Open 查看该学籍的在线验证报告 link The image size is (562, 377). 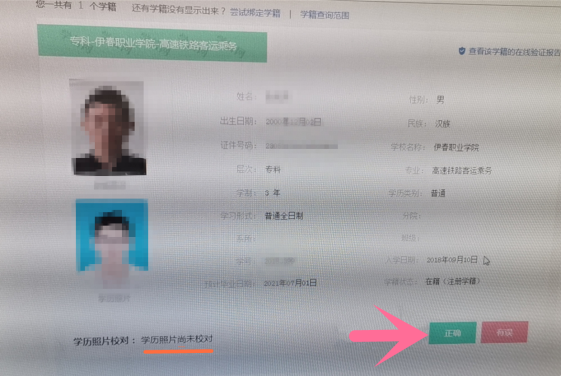pos(514,52)
